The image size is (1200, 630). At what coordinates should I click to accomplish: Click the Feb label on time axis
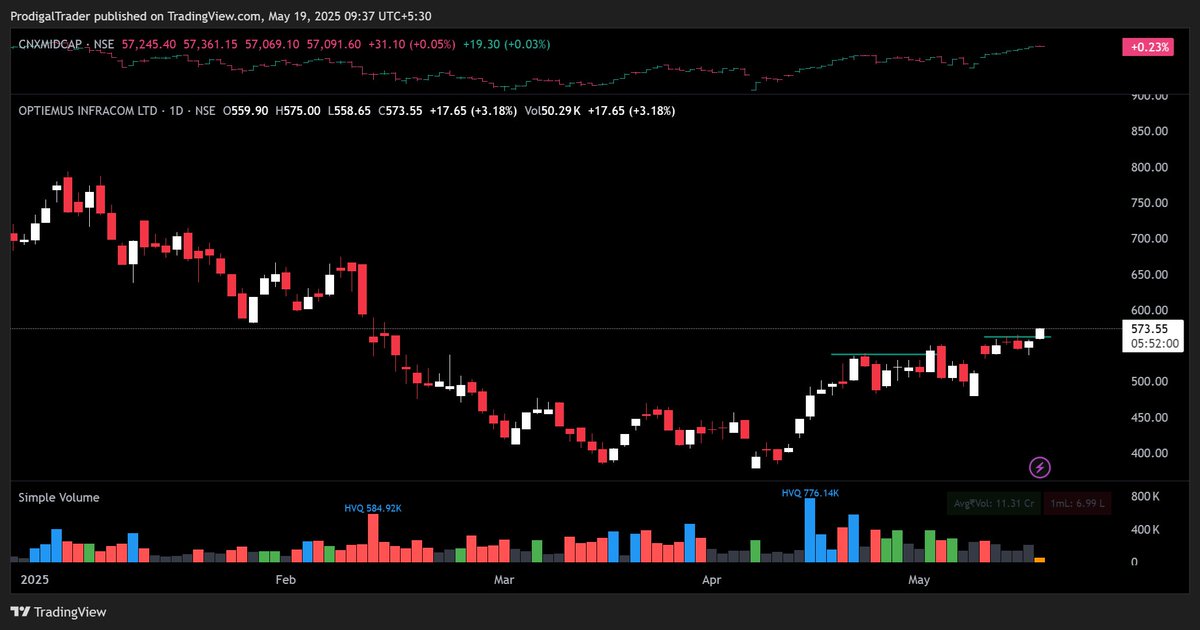(285, 580)
